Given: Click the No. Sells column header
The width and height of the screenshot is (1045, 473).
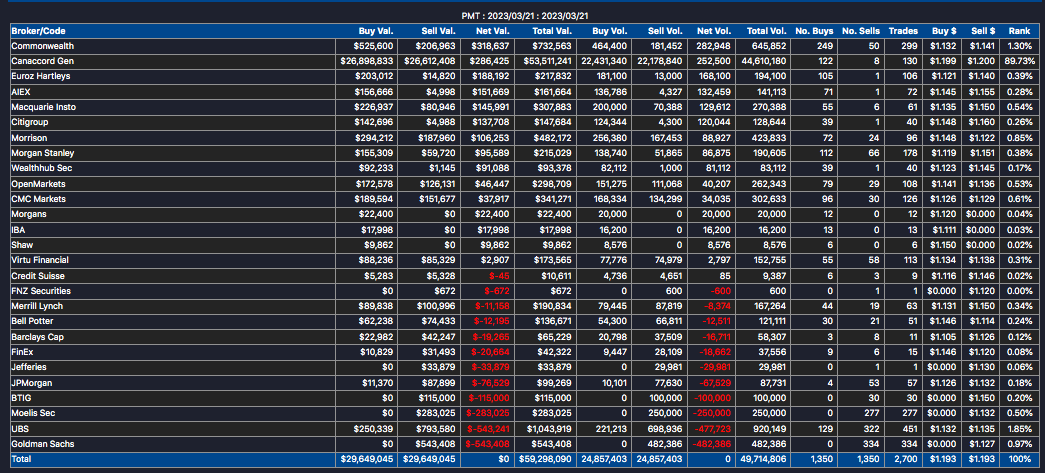Looking at the screenshot, I should [860, 31].
